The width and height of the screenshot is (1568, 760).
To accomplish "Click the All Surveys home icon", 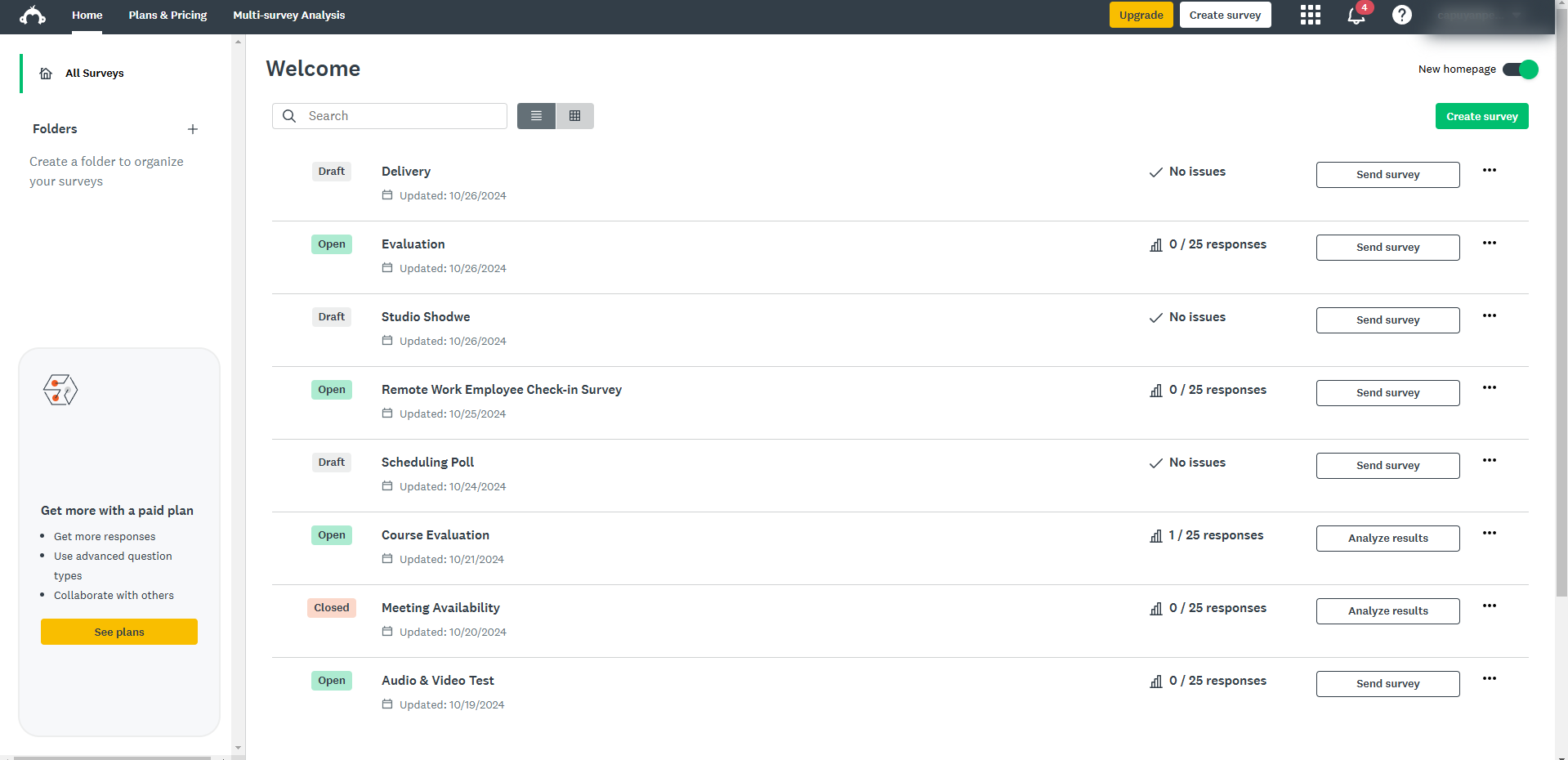I will click(x=46, y=74).
